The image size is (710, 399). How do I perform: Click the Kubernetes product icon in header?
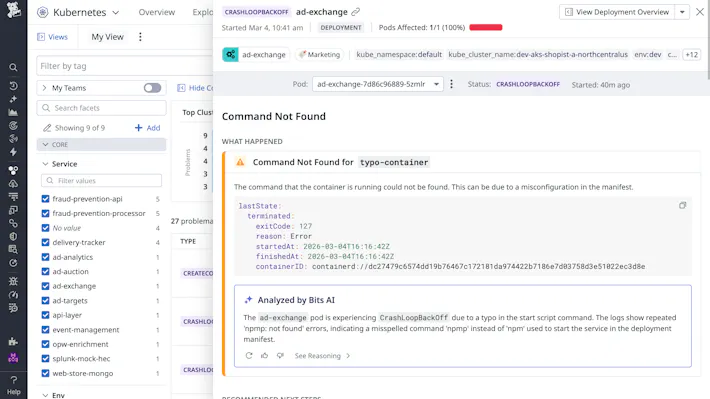coord(43,12)
